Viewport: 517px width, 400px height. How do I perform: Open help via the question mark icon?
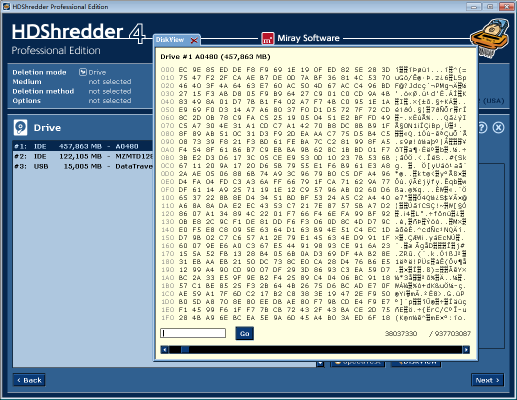pos(482,127)
